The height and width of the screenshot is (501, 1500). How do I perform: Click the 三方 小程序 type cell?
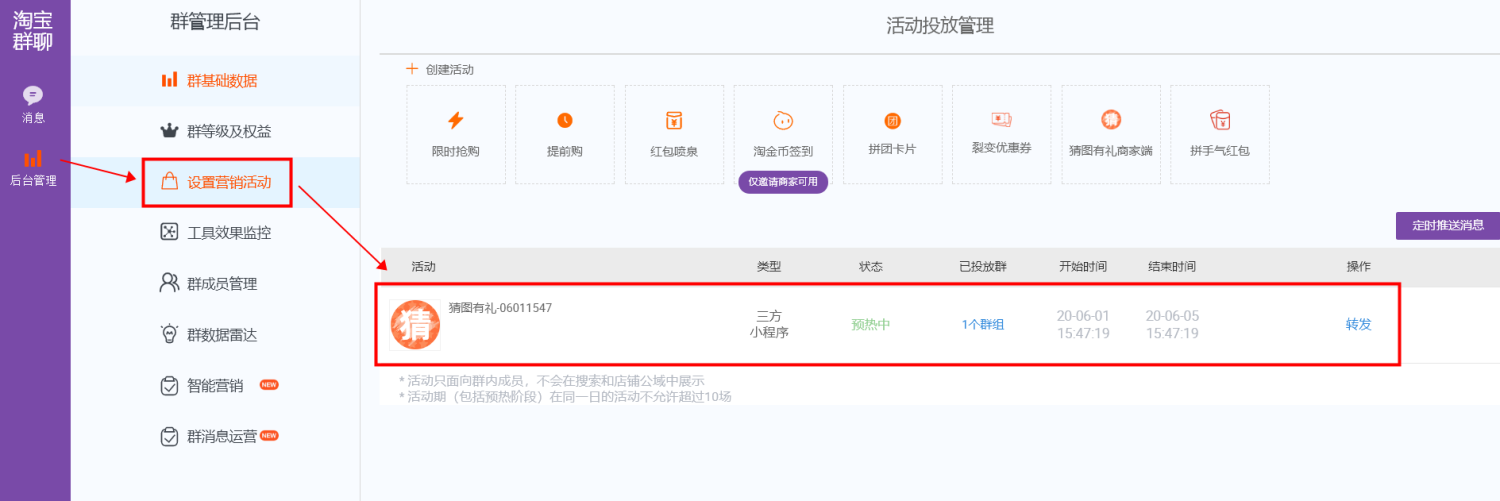(x=769, y=324)
